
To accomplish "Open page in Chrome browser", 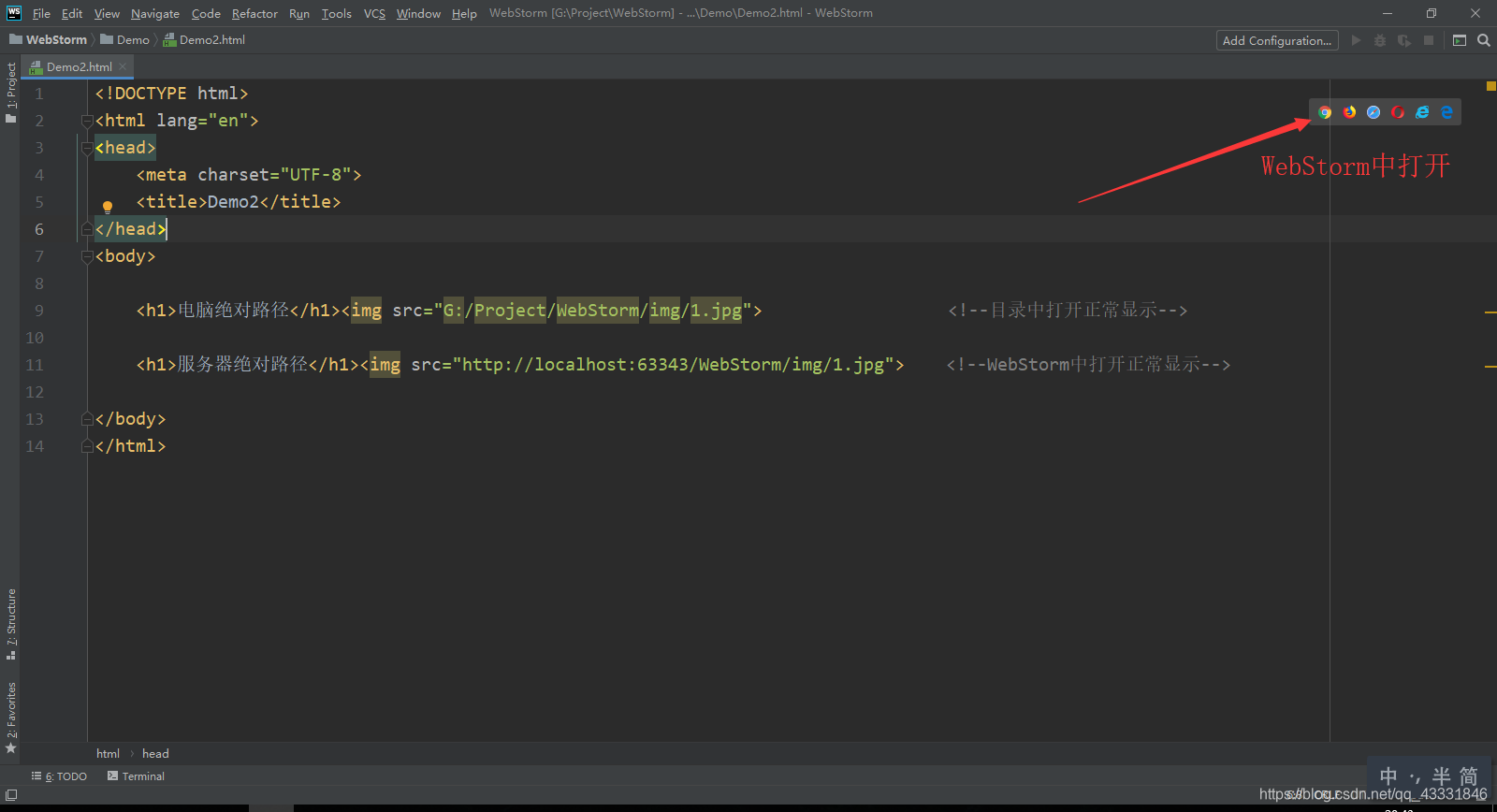I will 1325,112.
